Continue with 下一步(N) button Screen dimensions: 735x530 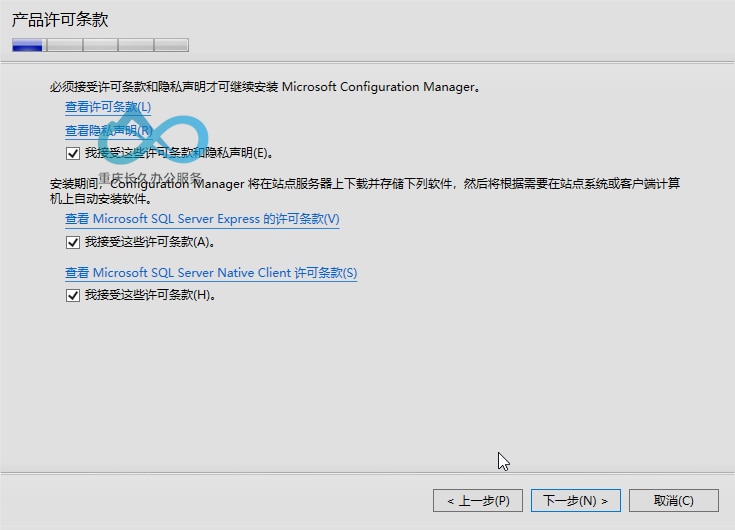click(576, 500)
